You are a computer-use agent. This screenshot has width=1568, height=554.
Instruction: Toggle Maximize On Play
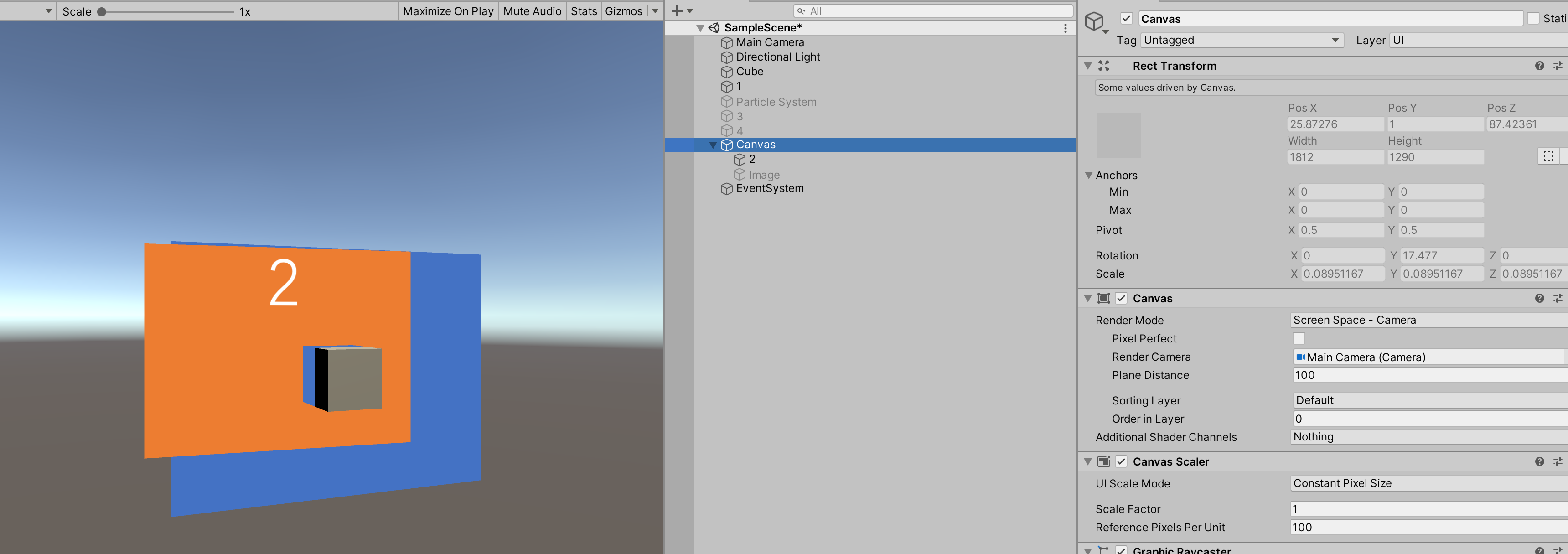pyautogui.click(x=448, y=10)
